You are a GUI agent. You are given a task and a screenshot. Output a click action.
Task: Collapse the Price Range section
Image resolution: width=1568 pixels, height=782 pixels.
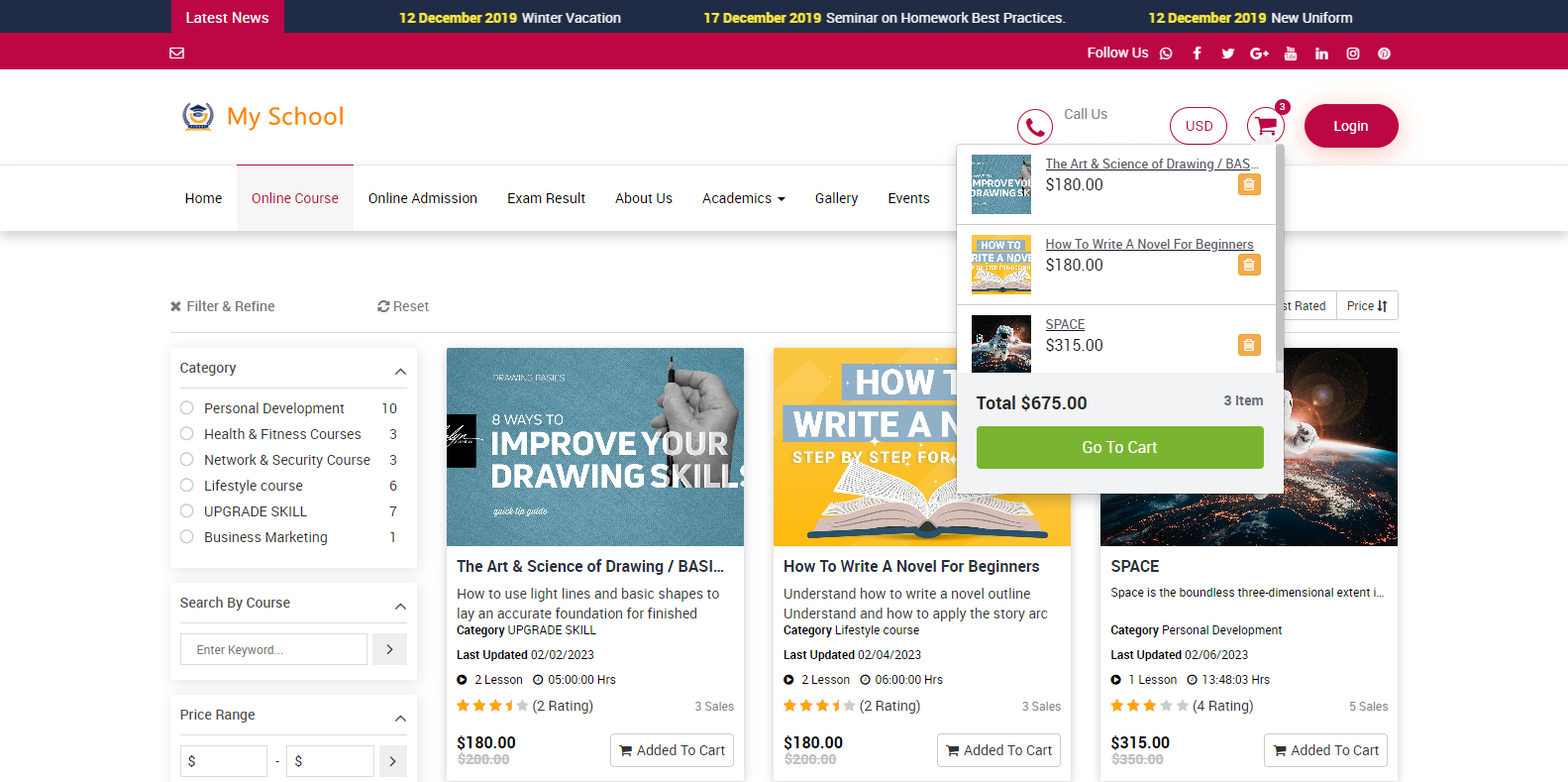coord(400,718)
